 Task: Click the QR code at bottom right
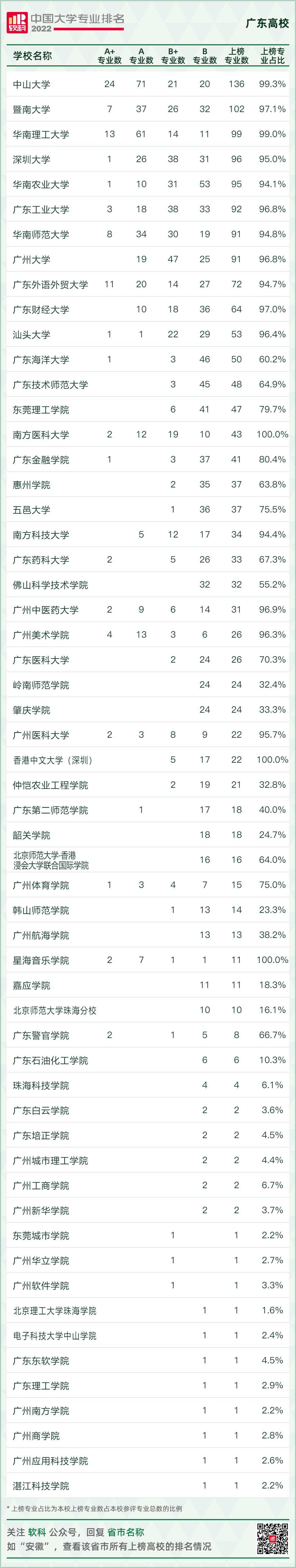click(x=273, y=1538)
